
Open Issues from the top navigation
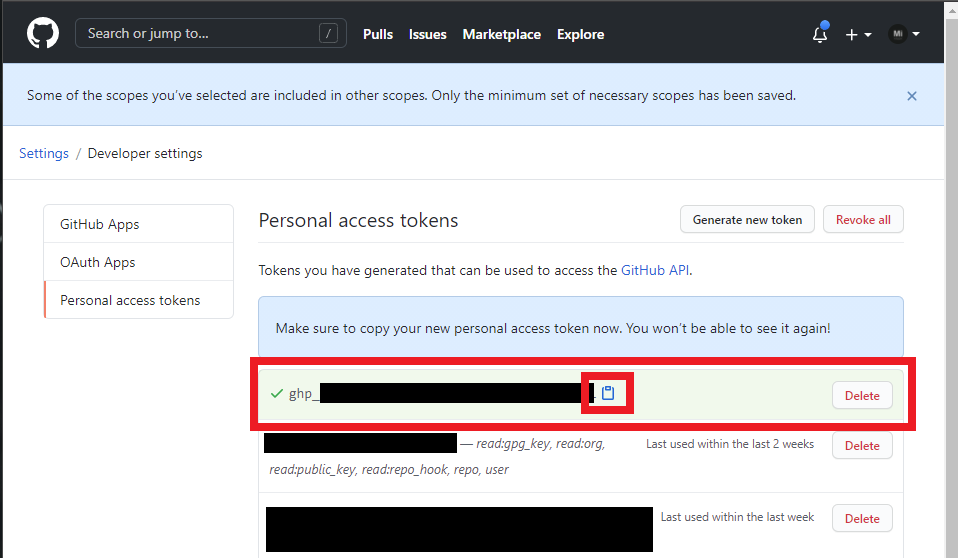tap(428, 34)
